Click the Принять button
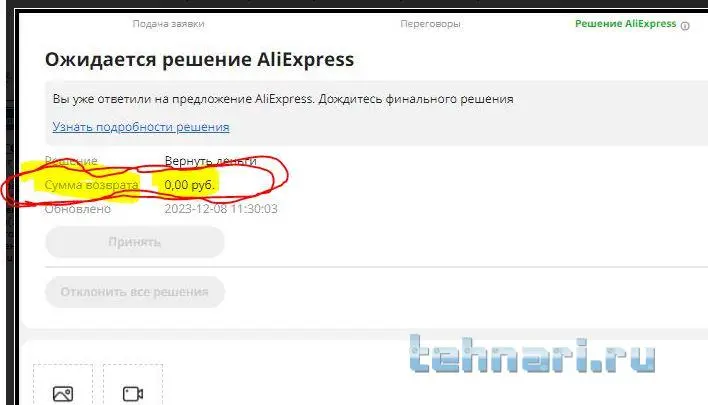Viewport: 708px width, 405px height. [135, 242]
